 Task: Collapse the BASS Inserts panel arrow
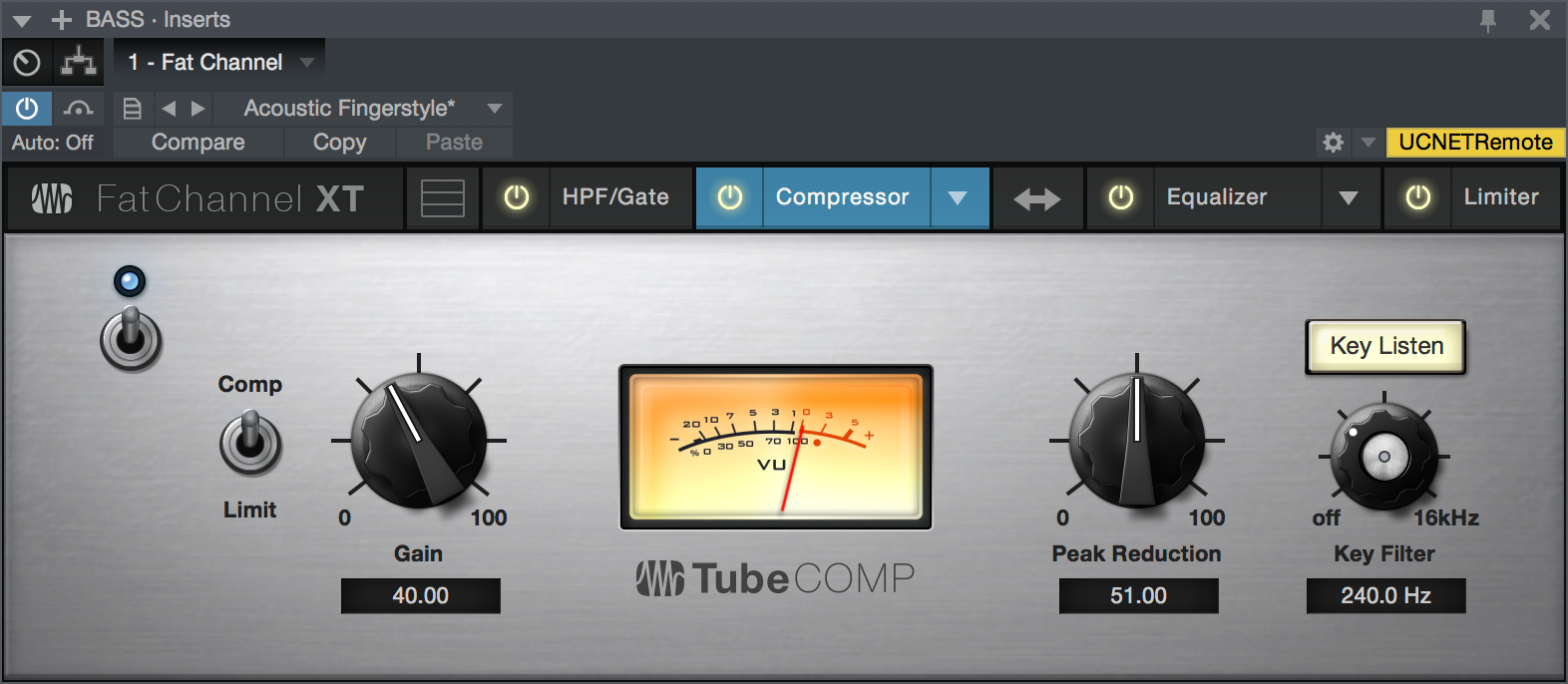[21, 20]
